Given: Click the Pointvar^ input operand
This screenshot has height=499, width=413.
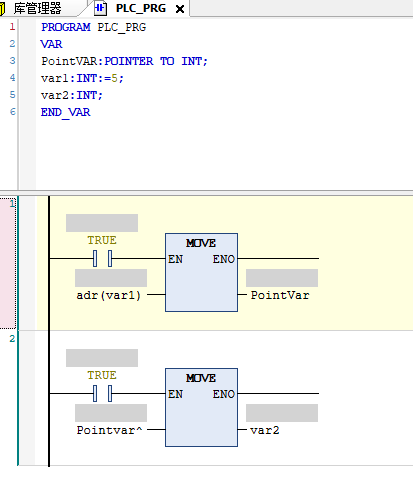Looking at the screenshot, I should coord(110,430).
